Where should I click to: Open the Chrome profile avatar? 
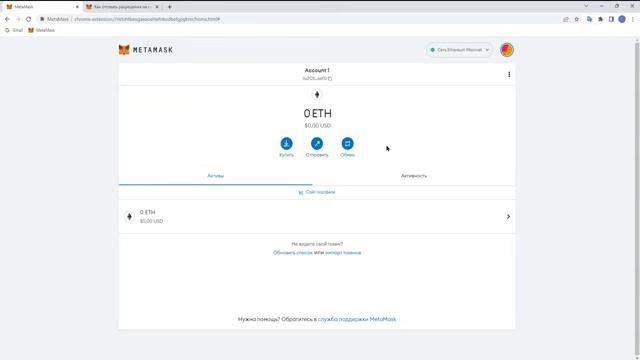pyautogui.click(x=622, y=19)
